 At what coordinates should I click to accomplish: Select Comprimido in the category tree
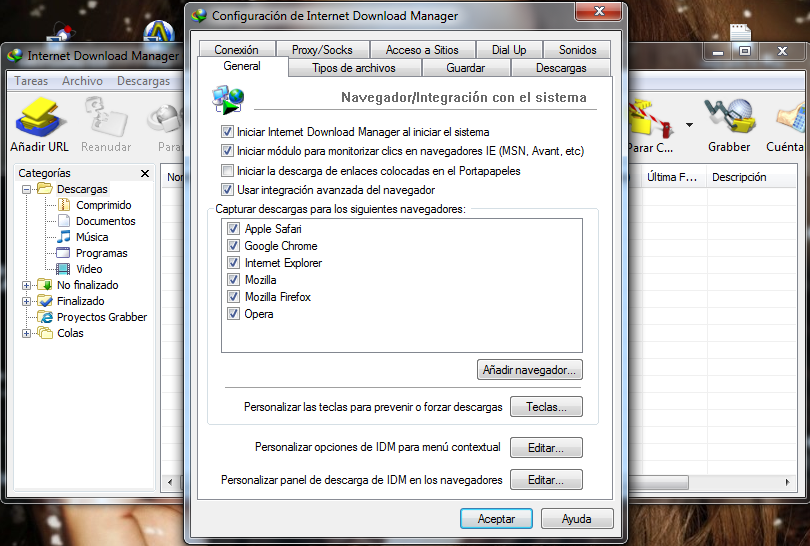pos(103,205)
